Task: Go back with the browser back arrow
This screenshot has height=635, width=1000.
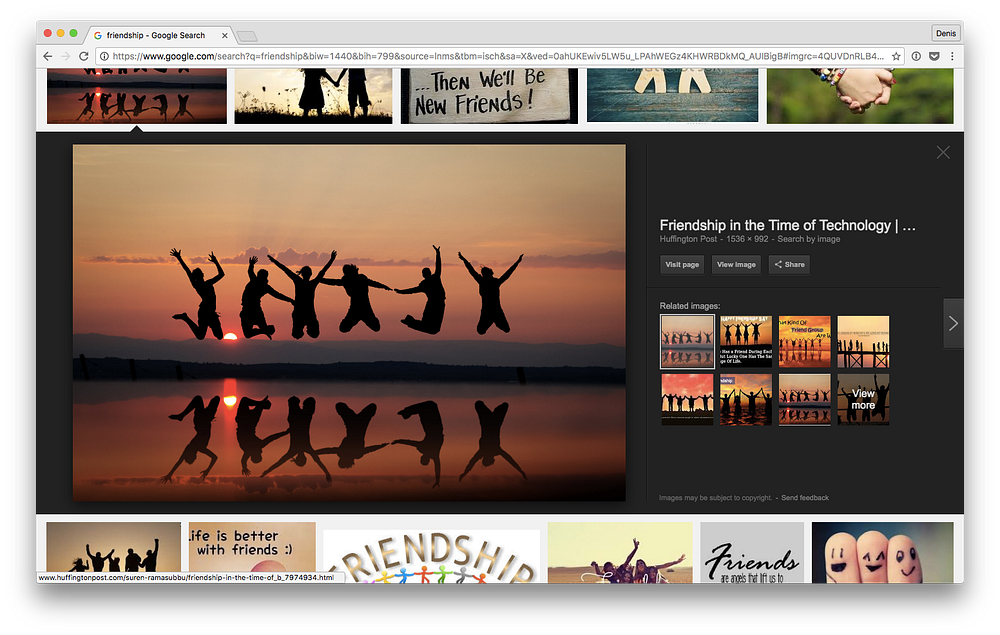Action: point(48,56)
